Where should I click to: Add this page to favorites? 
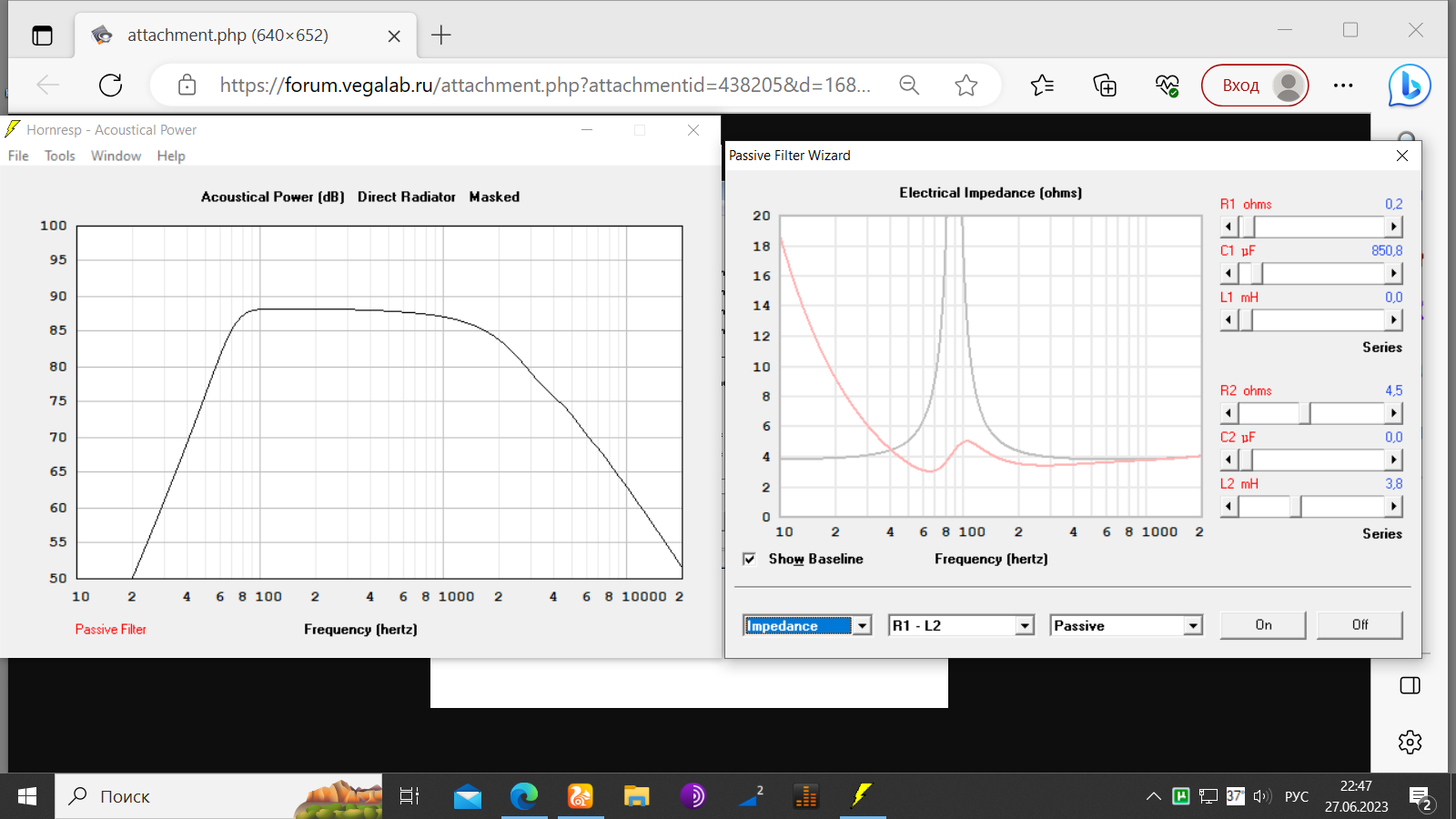[966, 86]
